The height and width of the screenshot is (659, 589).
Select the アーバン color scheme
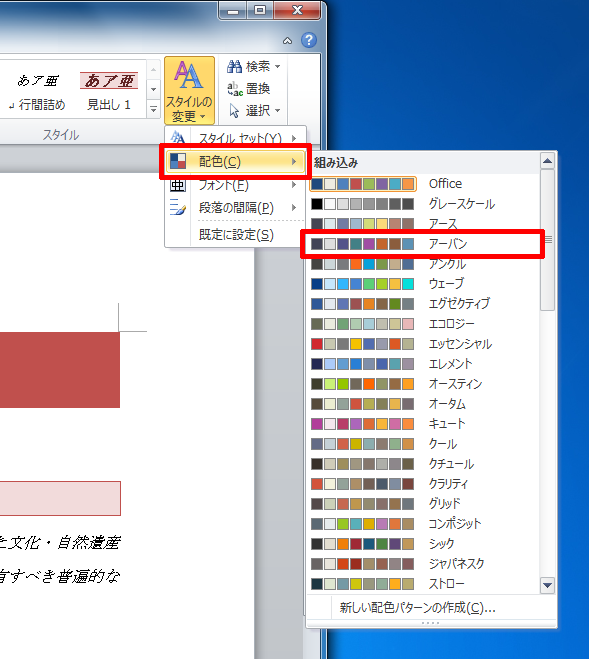[x=424, y=244]
